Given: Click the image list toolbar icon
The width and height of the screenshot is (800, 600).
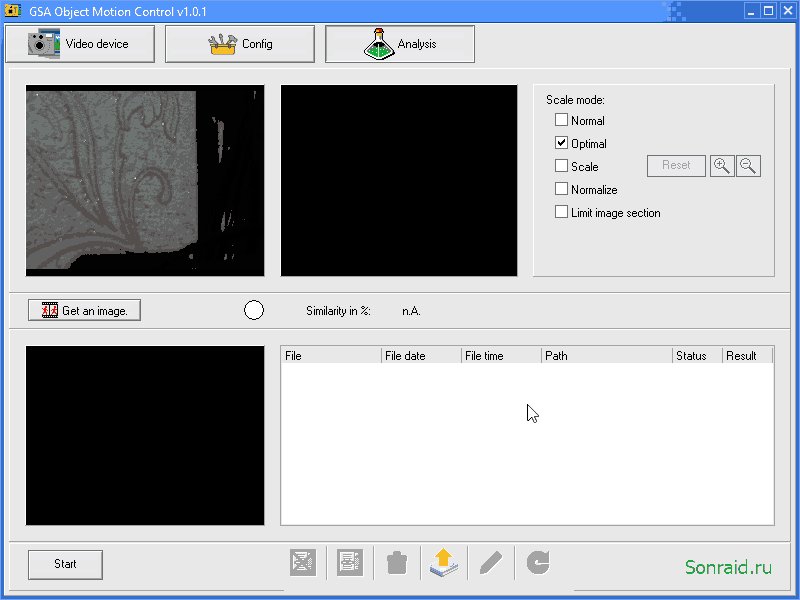Looking at the screenshot, I should tap(350, 563).
